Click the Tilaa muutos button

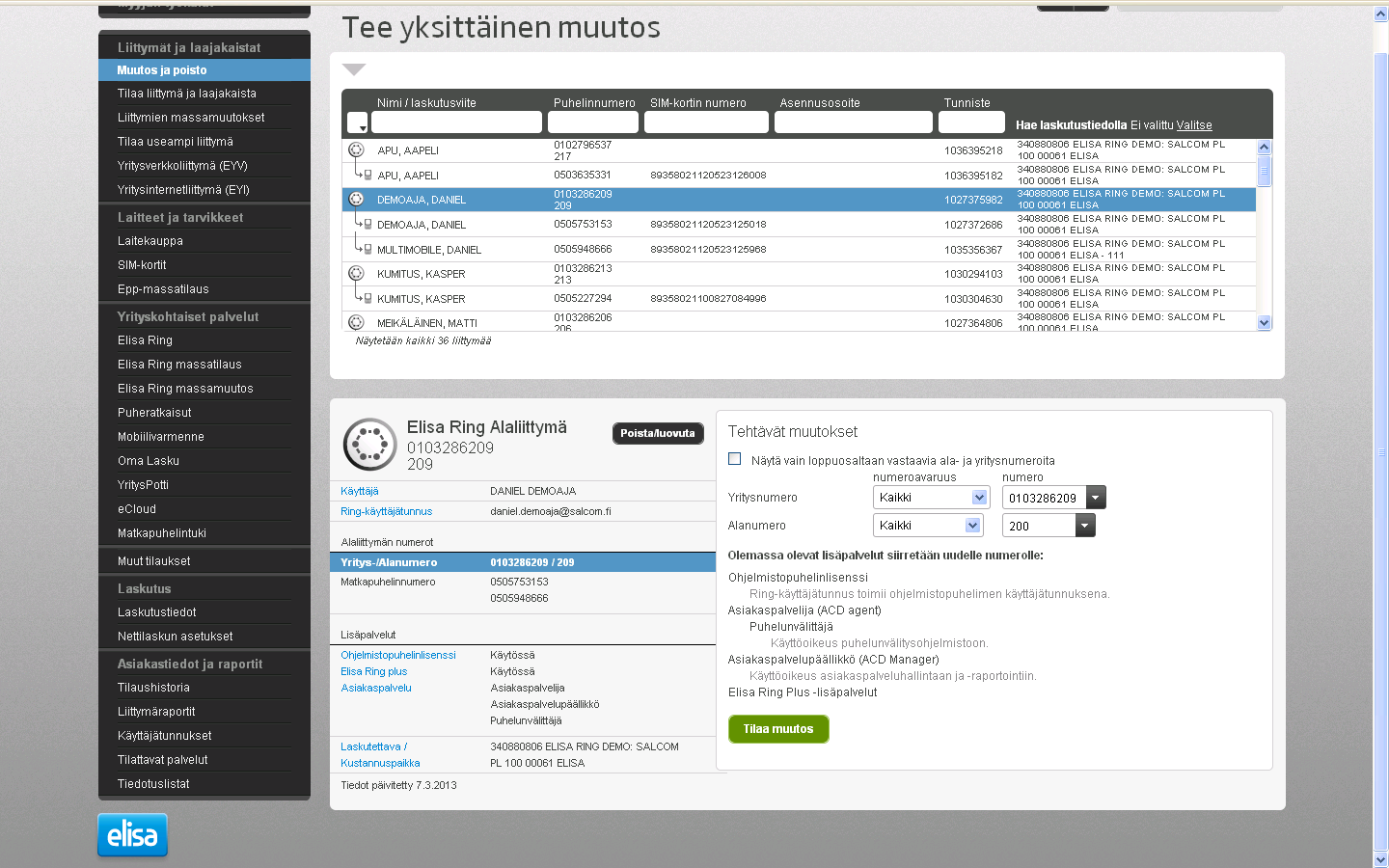pos(778,729)
